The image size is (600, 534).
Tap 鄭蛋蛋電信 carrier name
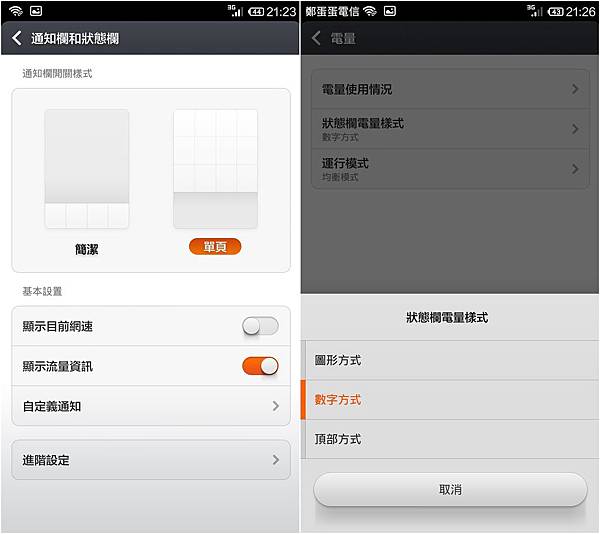tap(332, 11)
